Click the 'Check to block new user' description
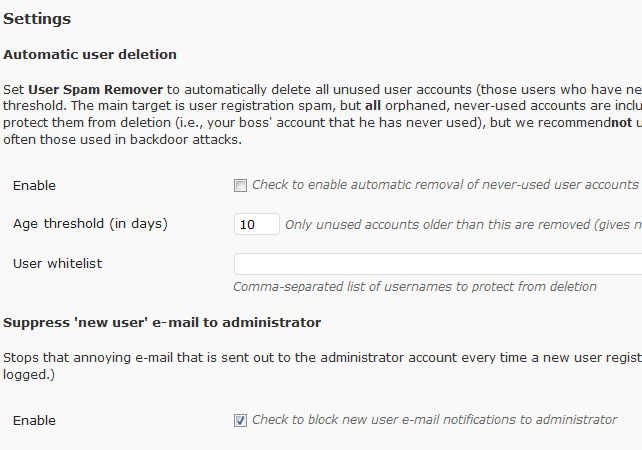Screen dimensions: 642x450 [435, 420]
